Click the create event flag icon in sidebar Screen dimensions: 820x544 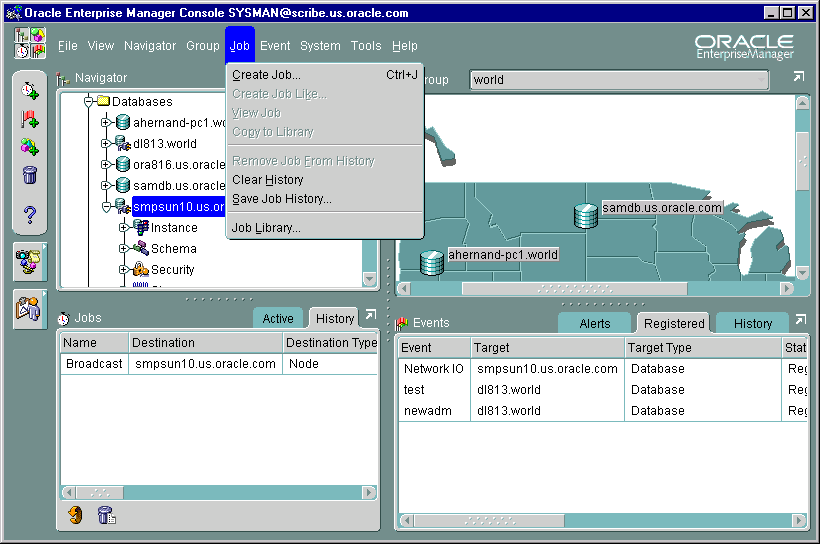[x=30, y=119]
